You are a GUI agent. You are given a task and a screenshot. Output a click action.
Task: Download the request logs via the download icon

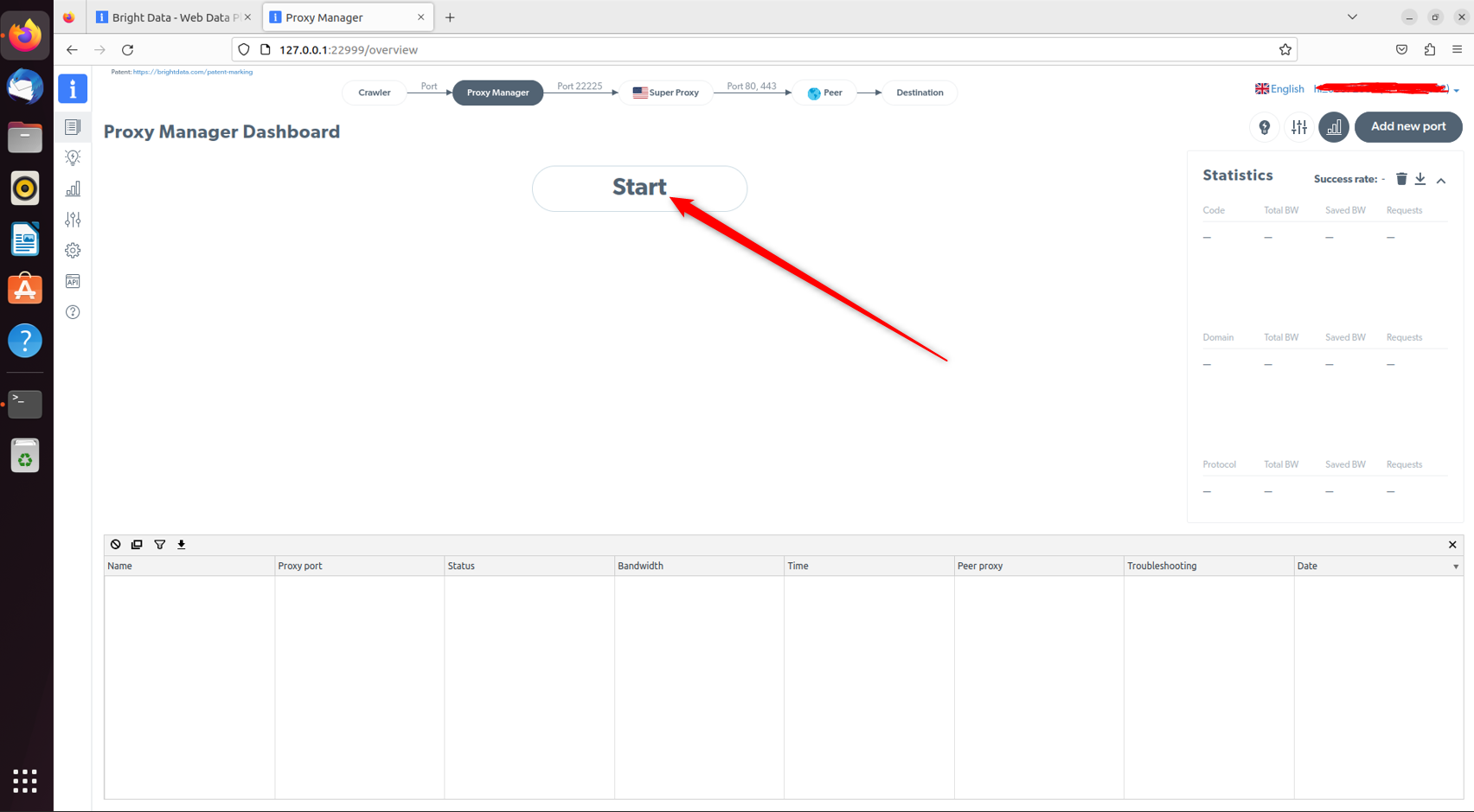click(182, 545)
